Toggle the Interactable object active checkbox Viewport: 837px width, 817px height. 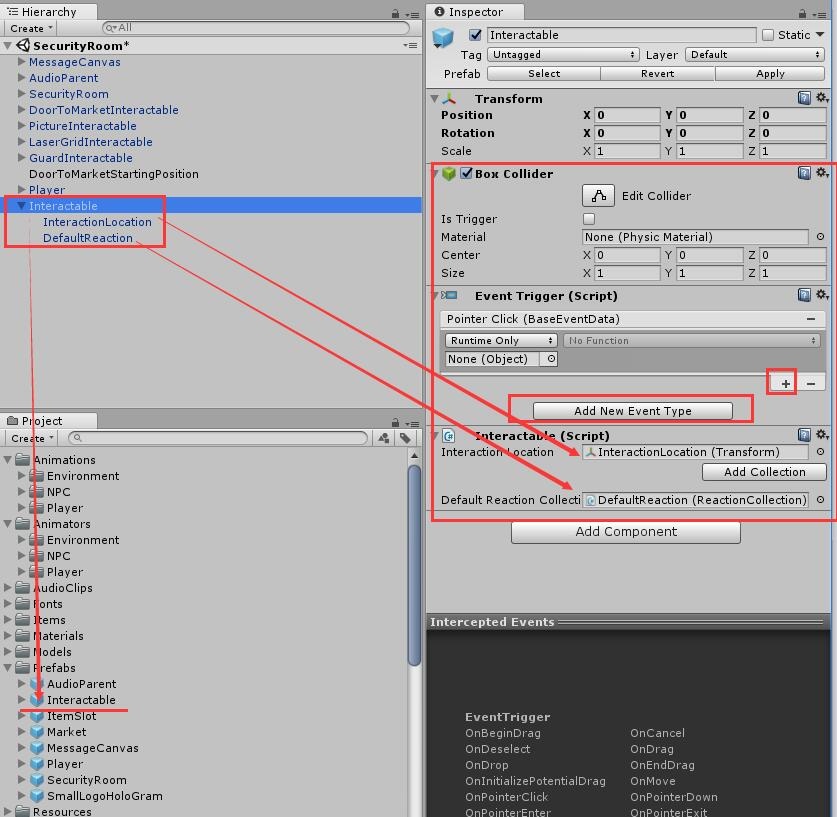[475, 35]
